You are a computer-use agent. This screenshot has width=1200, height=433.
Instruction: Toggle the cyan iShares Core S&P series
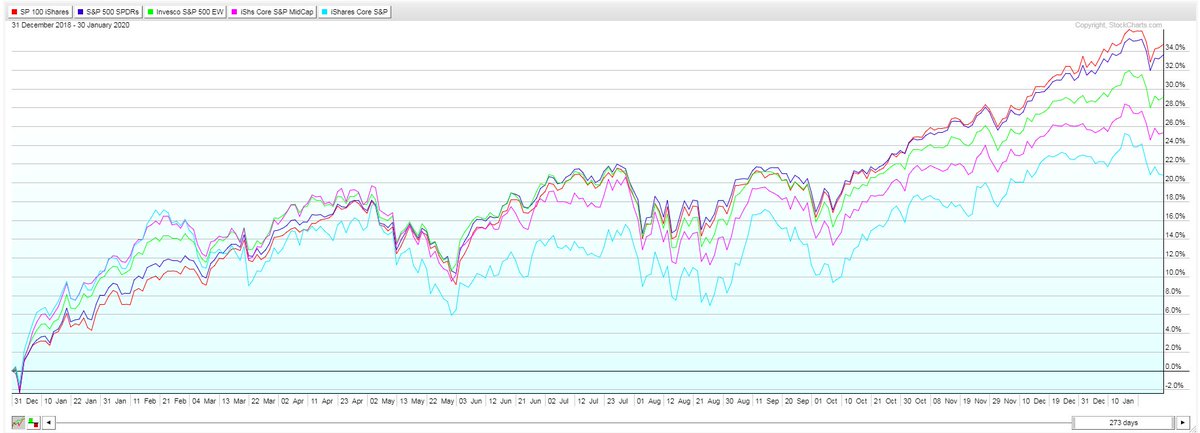[x=354, y=11]
